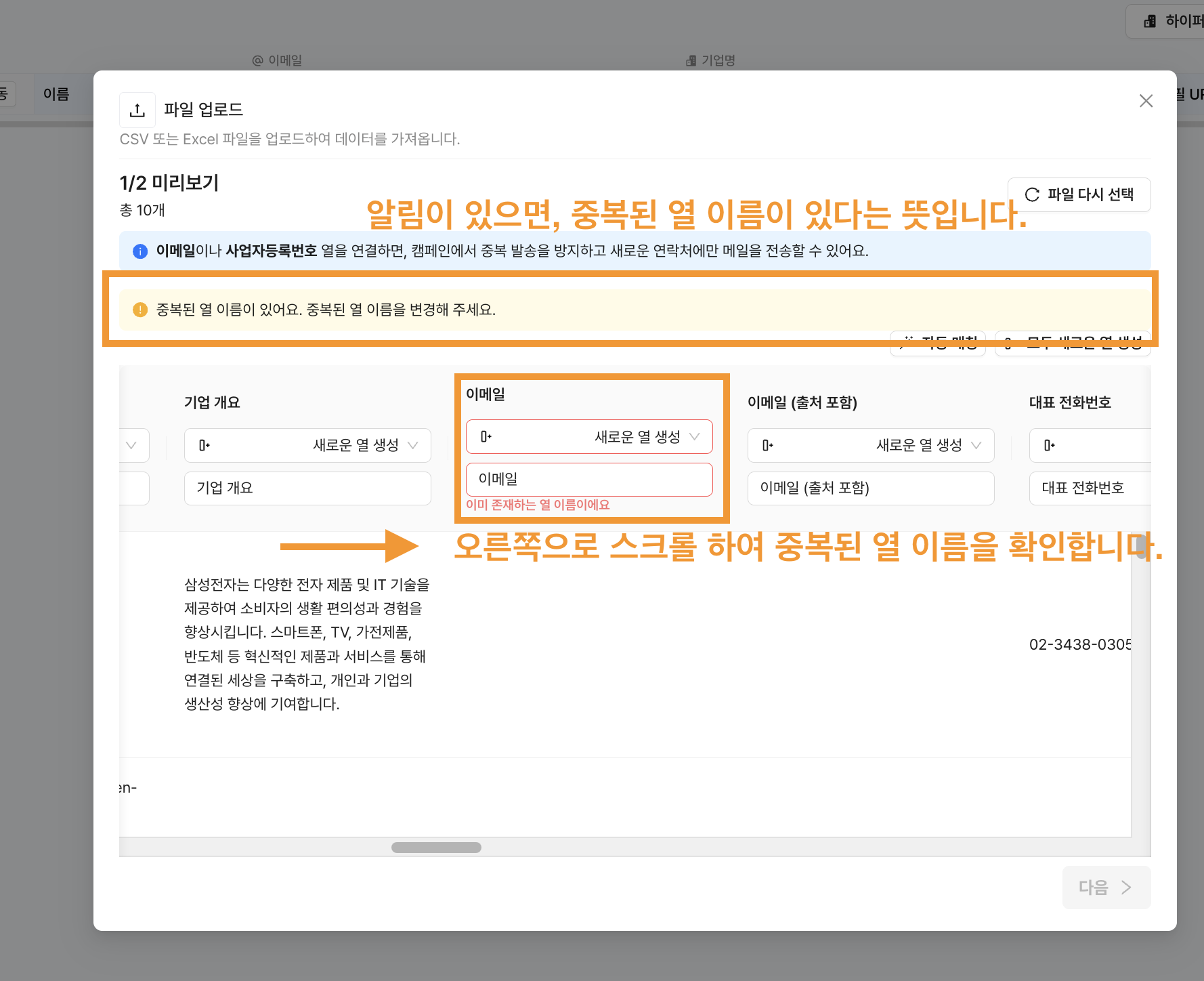Image resolution: width=1204 pixels, height=981 pixels.
Task: Click new-column icon under 대표 전화번호
Action: coord(1049,445)
